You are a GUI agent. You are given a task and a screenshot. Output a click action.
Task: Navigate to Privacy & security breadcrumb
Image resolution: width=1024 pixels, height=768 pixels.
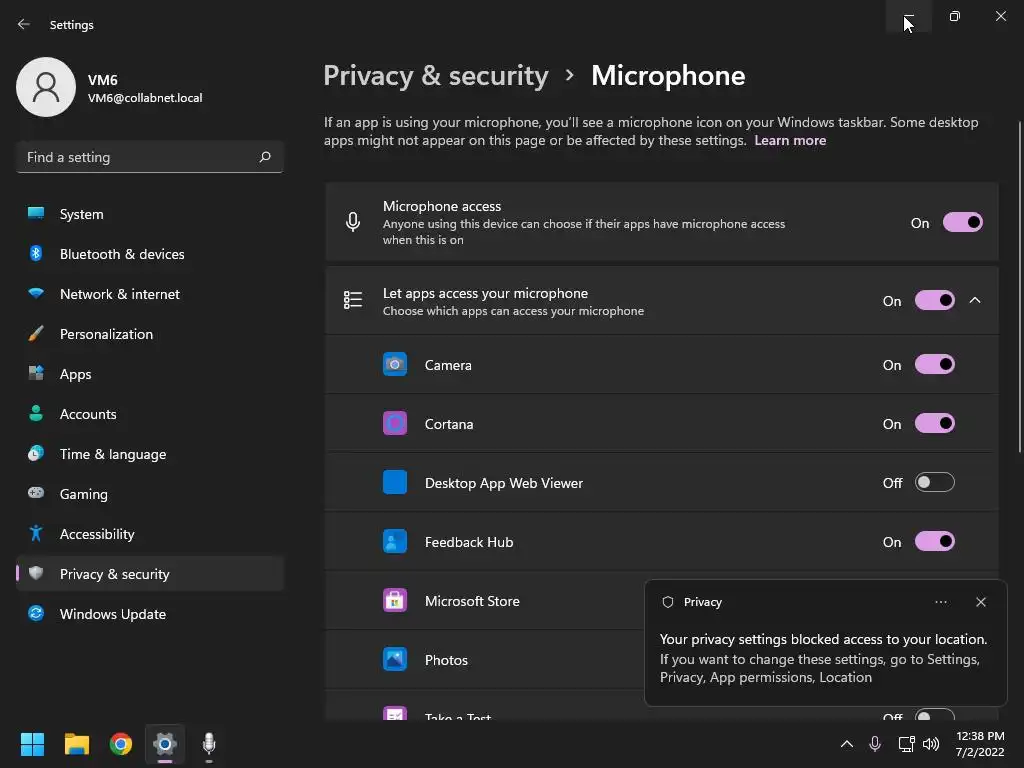pyautogui.click(x=436, y=76)
